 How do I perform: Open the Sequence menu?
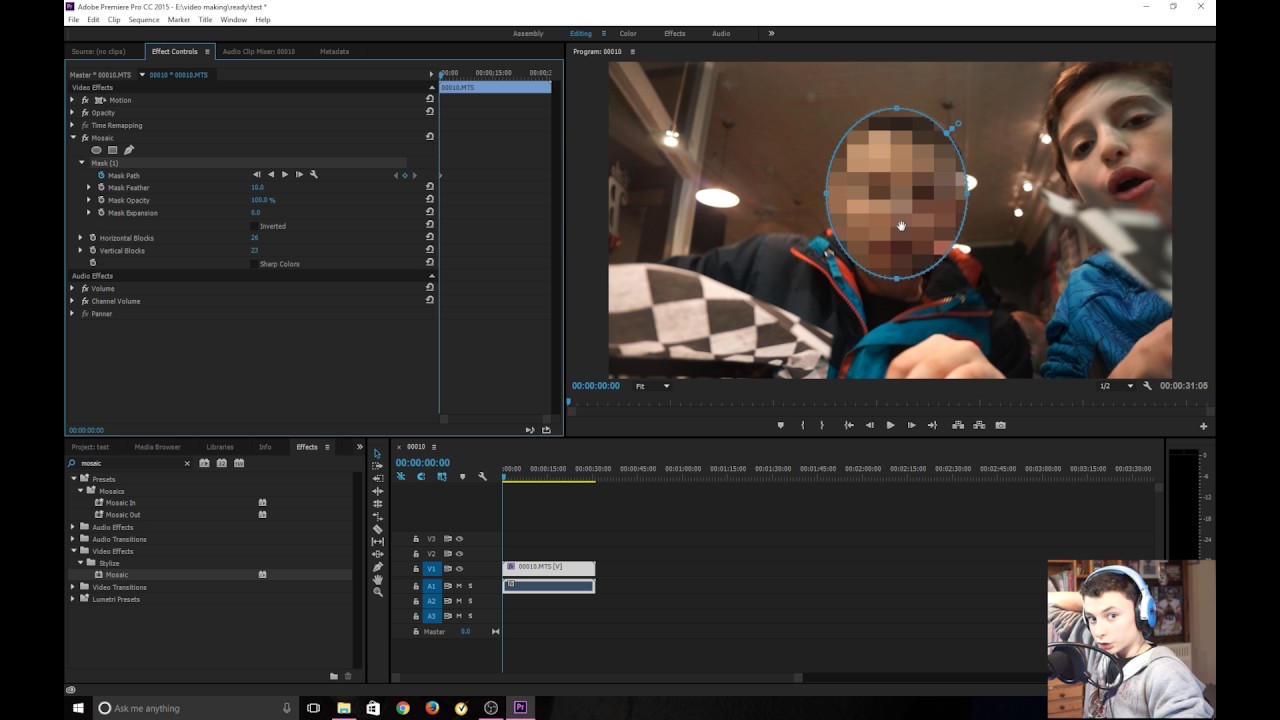143,20
